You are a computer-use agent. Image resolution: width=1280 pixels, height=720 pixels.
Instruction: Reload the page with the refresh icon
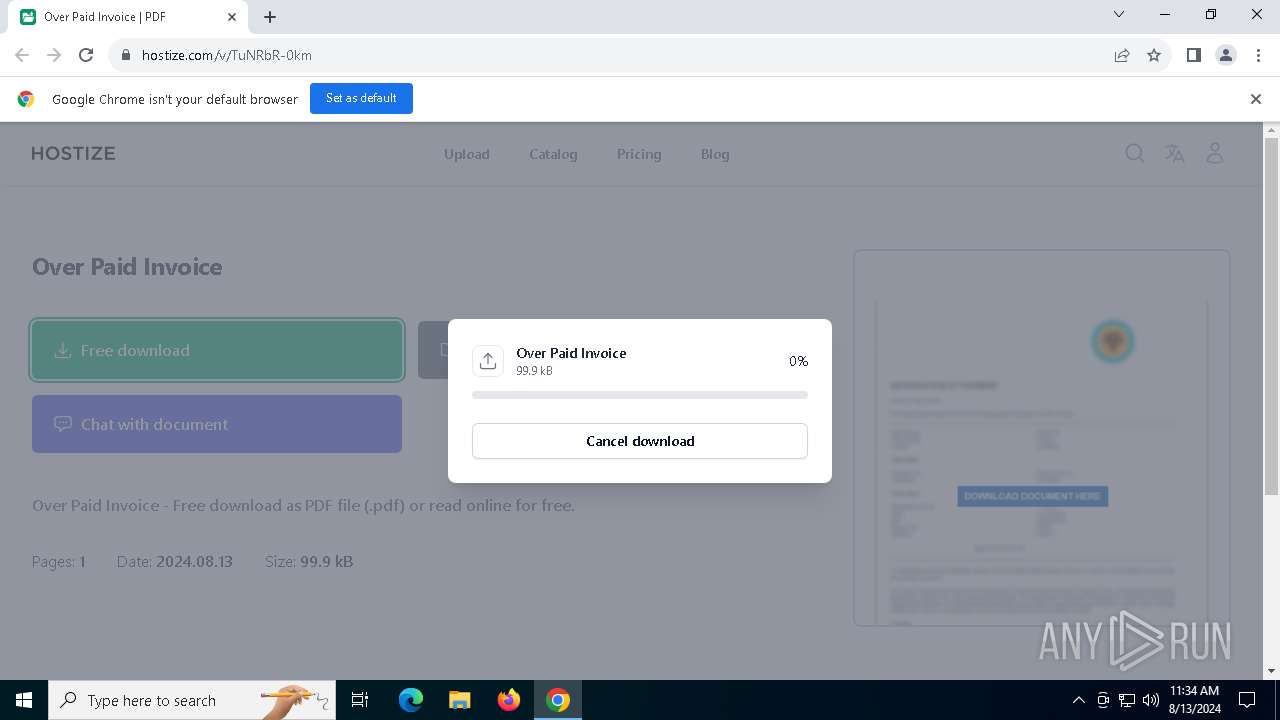pos(86,55)
